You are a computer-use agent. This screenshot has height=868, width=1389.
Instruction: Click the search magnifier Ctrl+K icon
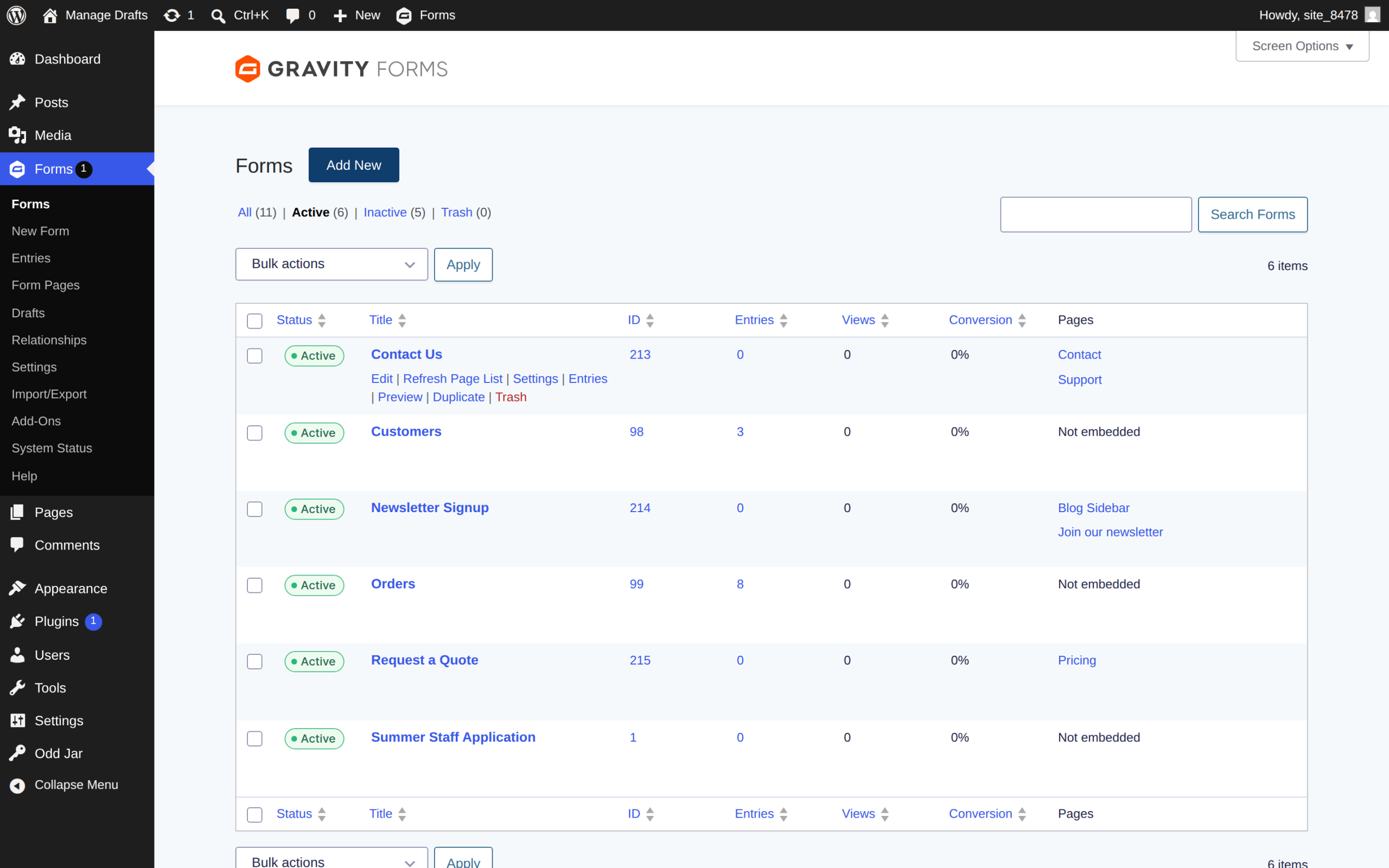click(x=218, y=16)
